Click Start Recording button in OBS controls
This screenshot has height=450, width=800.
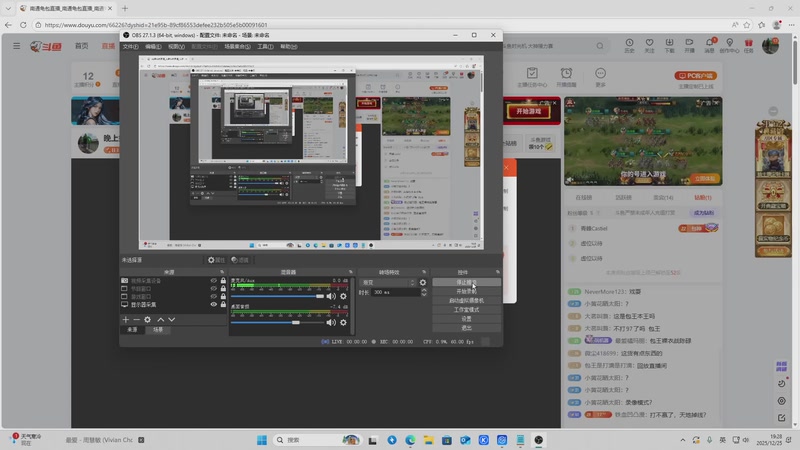tap(466, 291)
